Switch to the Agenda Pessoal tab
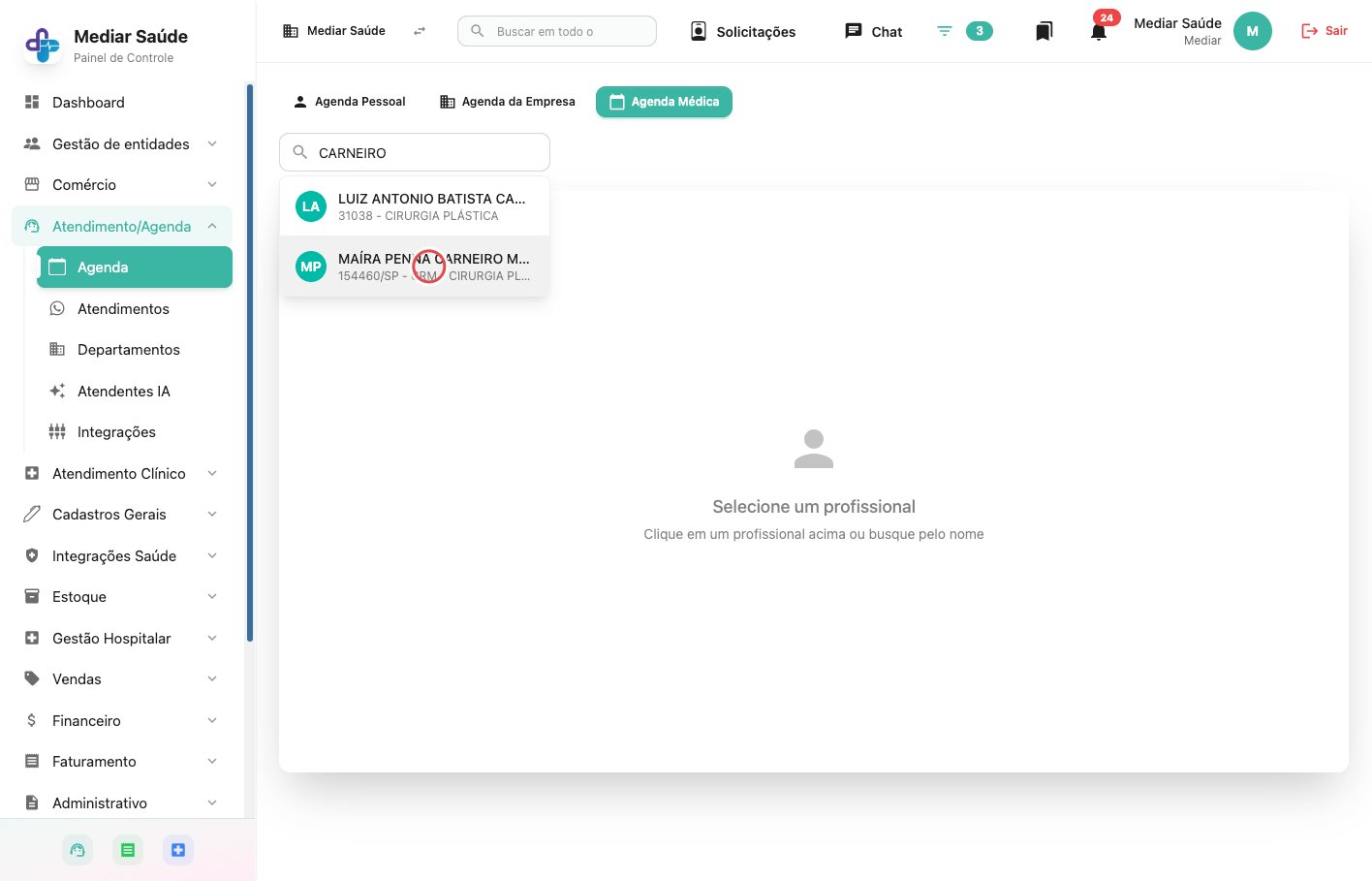Image resolution: width=1372 pixels, height=881 pixels. [x=350, y=102]
